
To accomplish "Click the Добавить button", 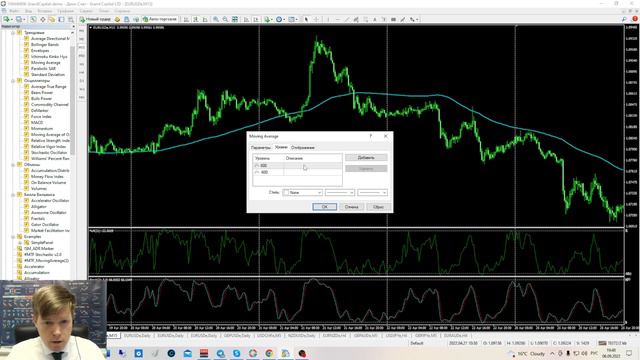I will click(x=366, y=158).
